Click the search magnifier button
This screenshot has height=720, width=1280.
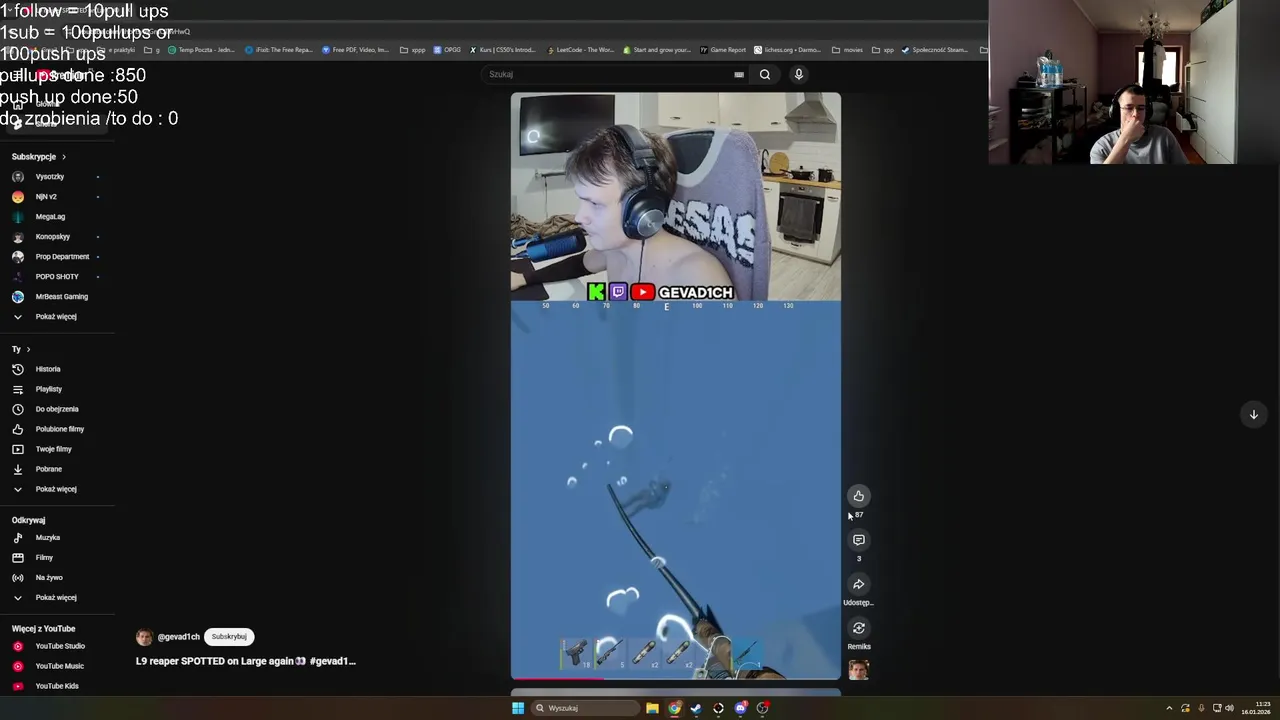765,74
